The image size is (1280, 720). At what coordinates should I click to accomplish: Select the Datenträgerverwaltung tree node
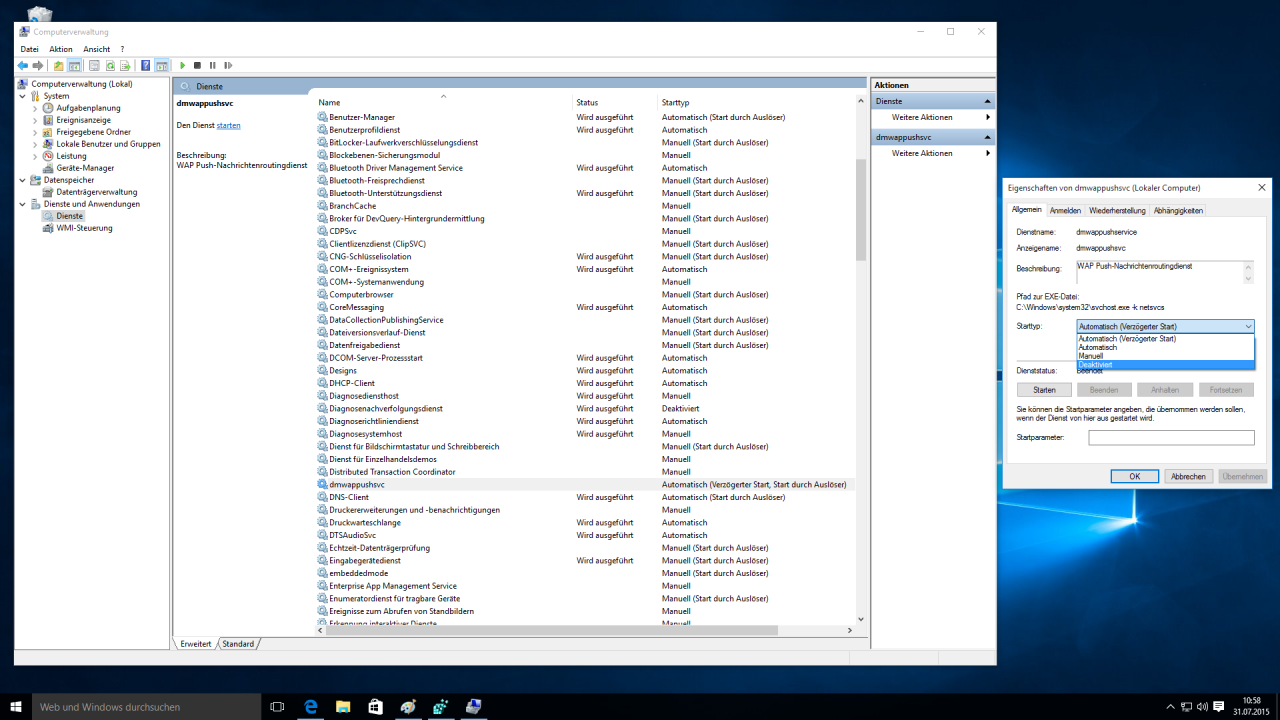tap(96, 192)
